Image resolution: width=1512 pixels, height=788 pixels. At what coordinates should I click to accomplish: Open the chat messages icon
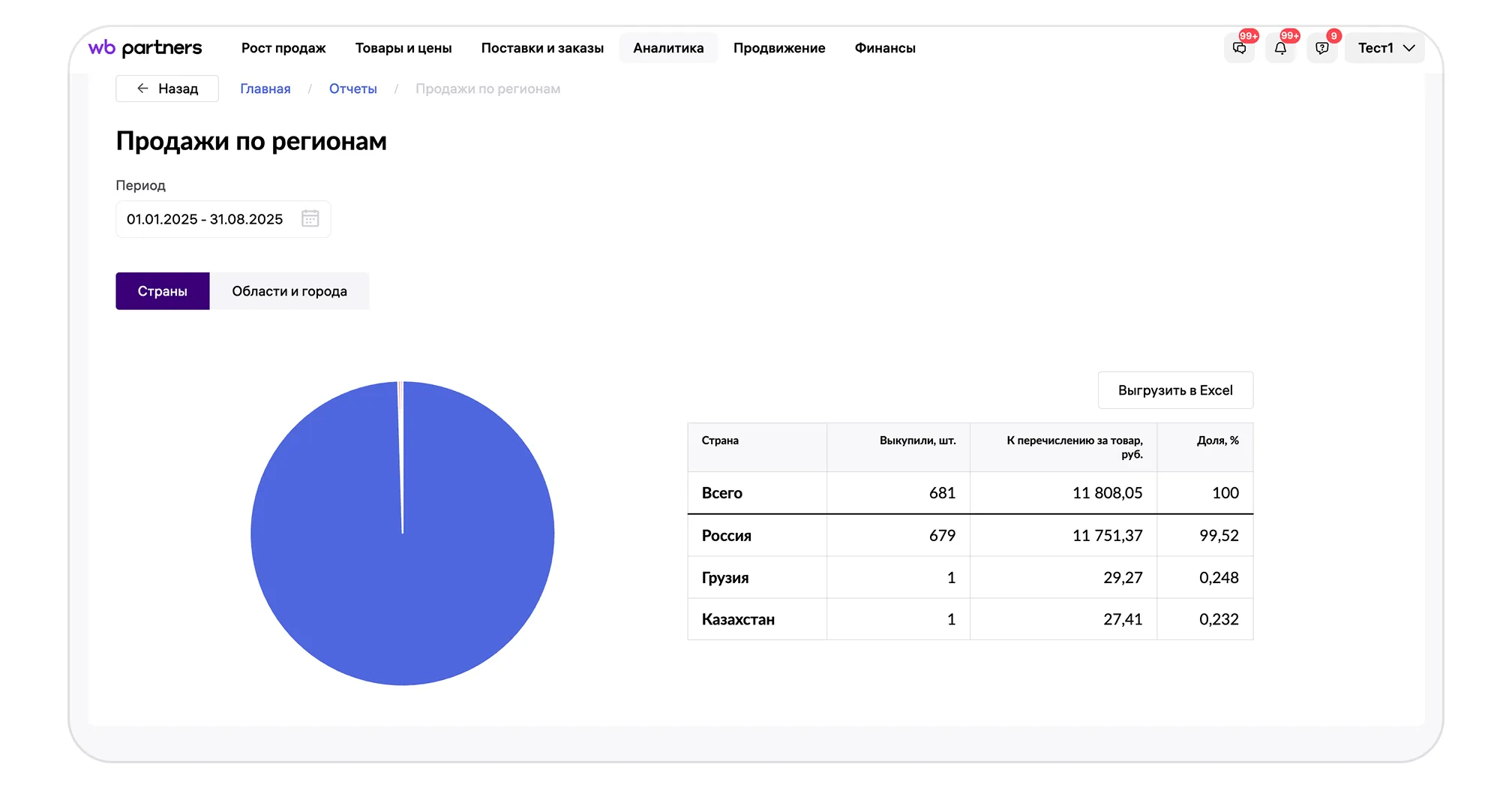(1239, 48)
